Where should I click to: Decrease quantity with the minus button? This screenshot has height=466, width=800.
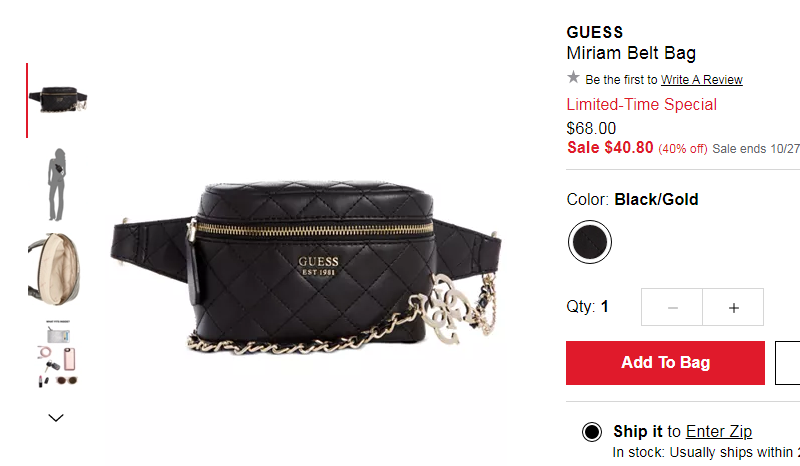point(672,307)
